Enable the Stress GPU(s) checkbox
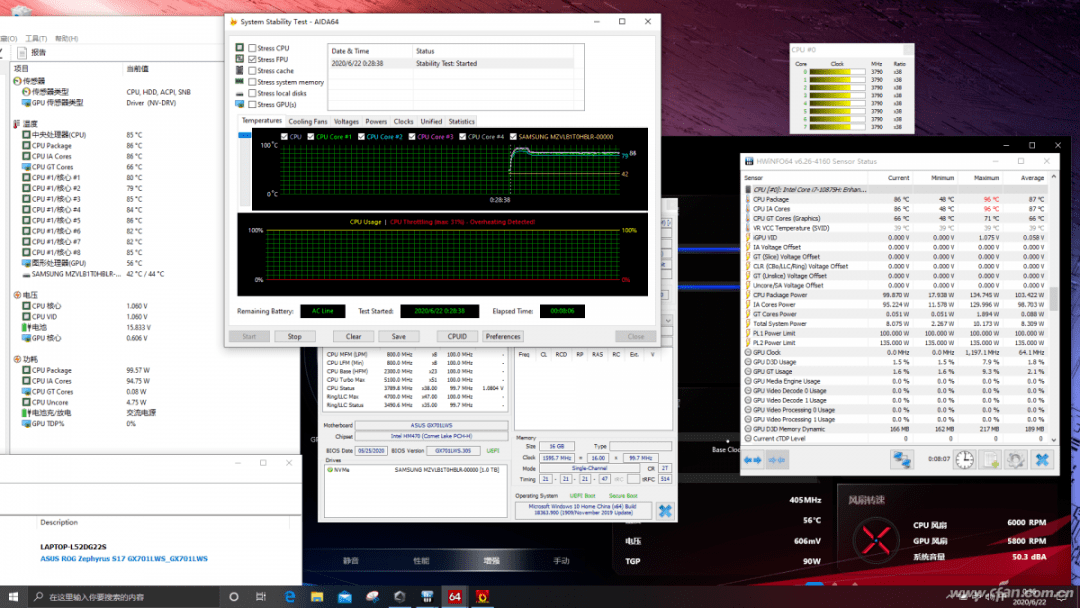 [253, 104]
